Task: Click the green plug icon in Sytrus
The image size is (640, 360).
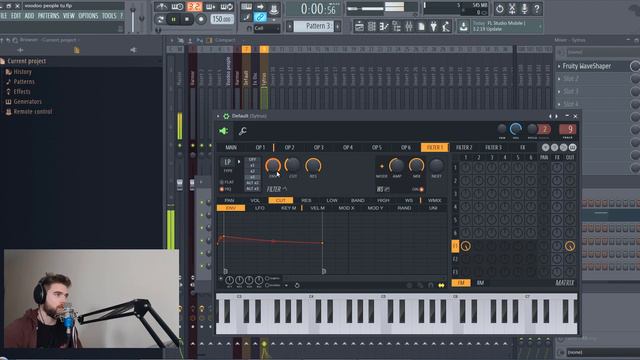Action: 224,131
